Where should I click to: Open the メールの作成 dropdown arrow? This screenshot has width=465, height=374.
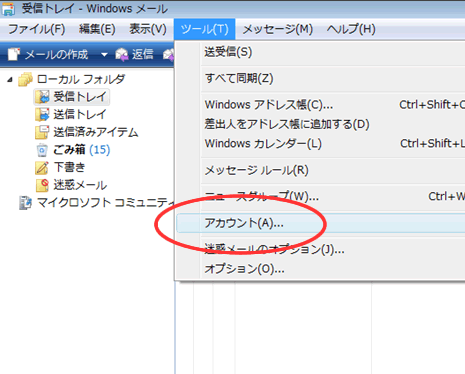click(104, 55)
